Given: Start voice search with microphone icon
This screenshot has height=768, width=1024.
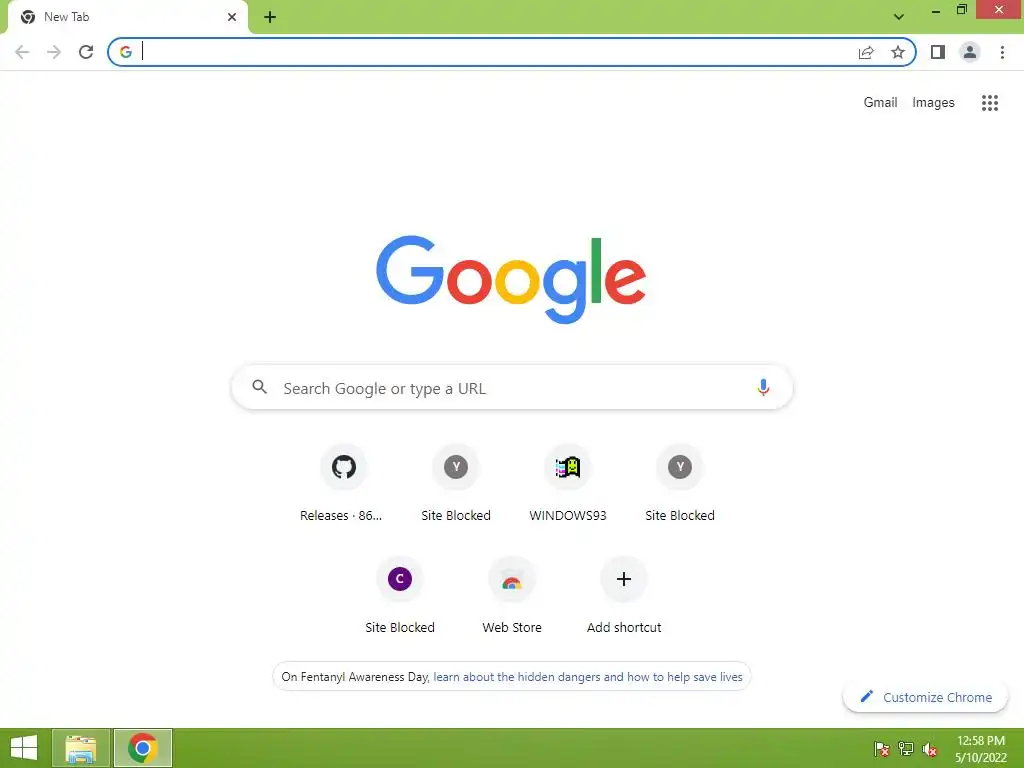Looking at the screenshot, I should pyautogui.click(x=763, y=387).
